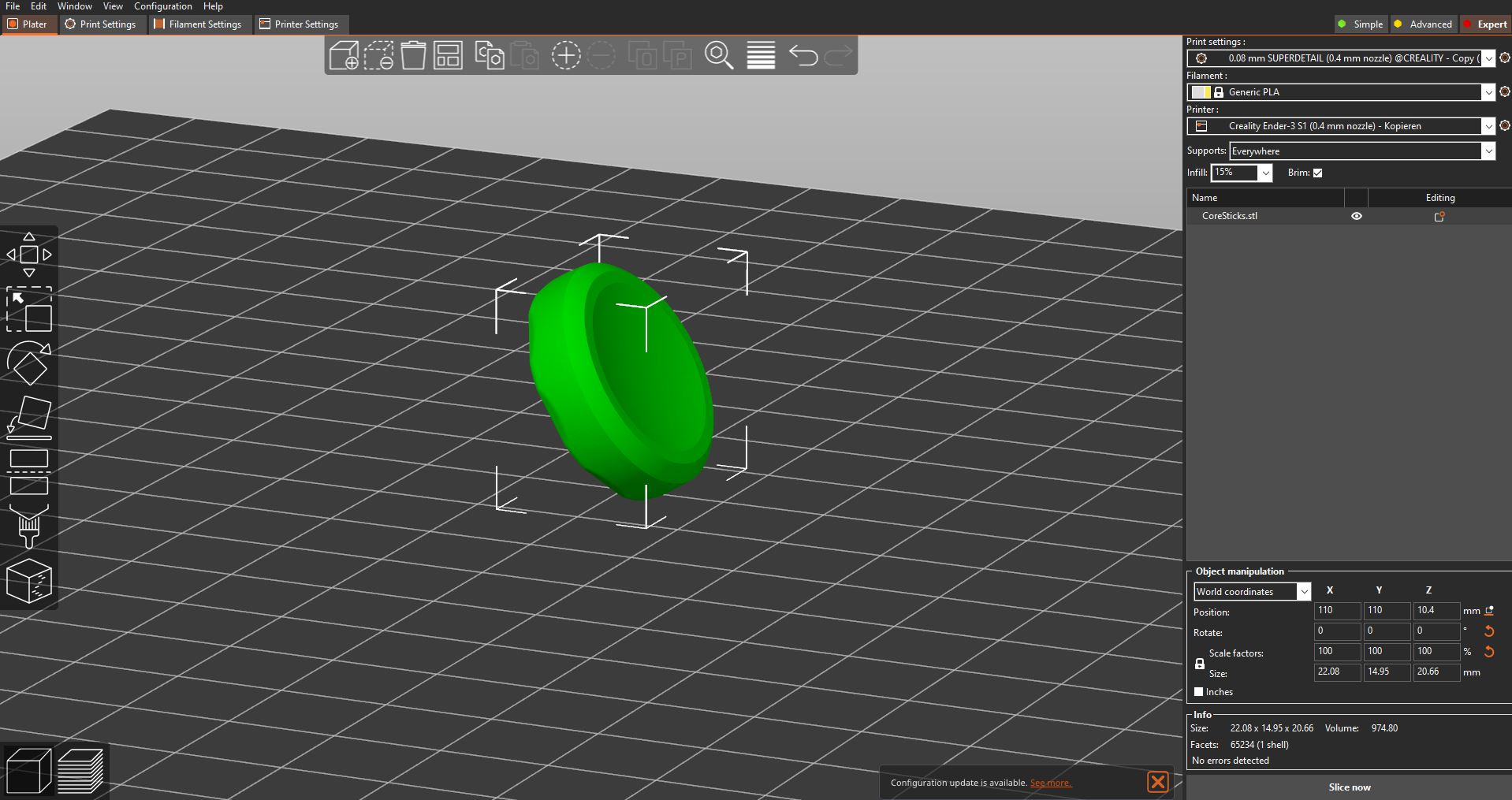The image size is (1512, 800).
Task: Select the Cut tool
Action: [x=29, y=472]
